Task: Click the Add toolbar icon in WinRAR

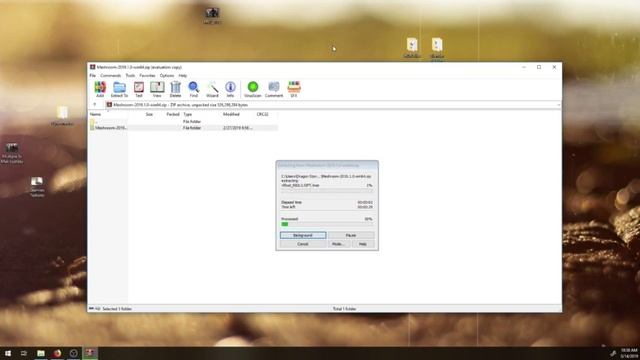Action: [100, 89]
